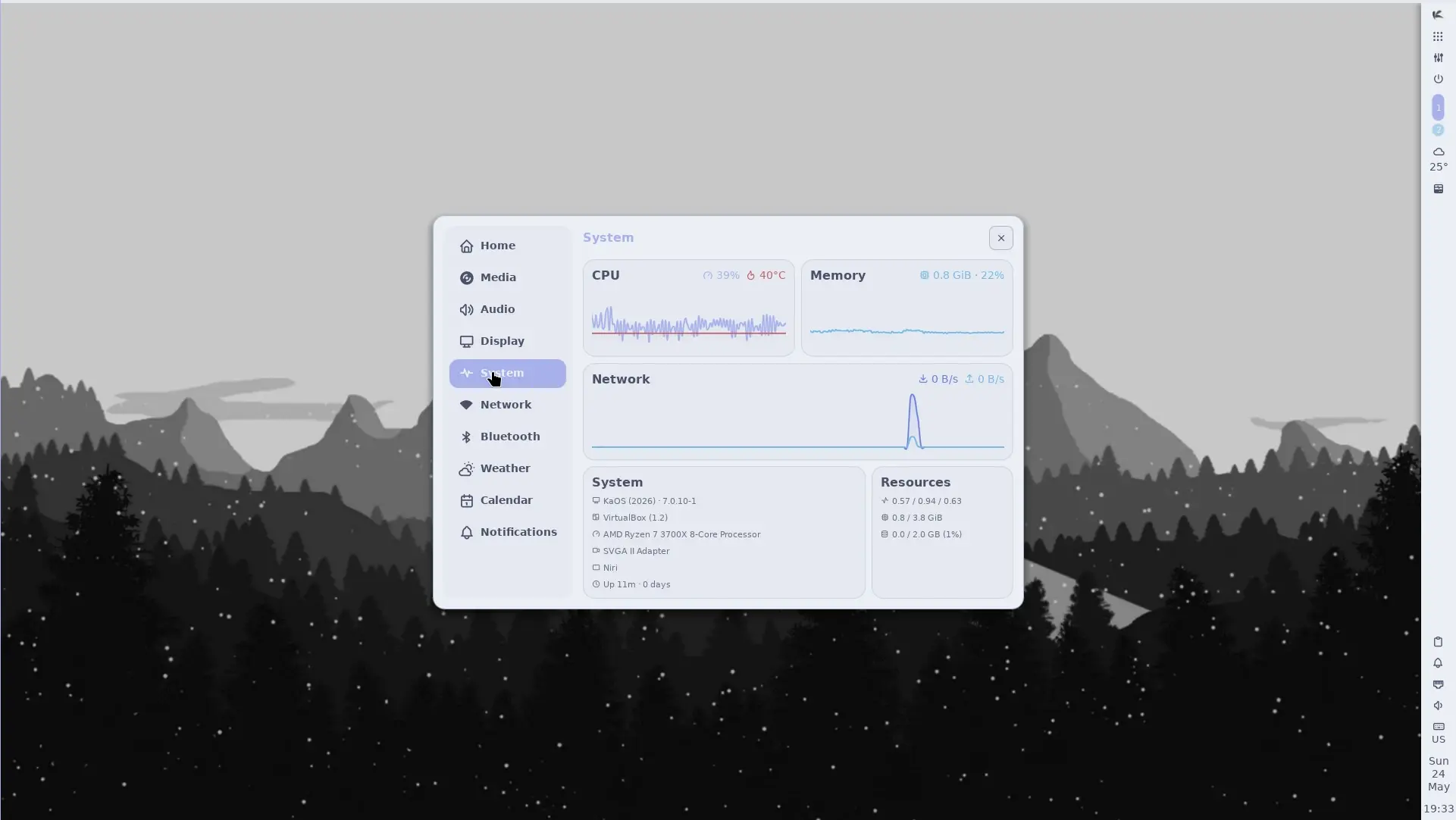
Task: Click the 25° weather widget in bar
Action: point(1438,159)
